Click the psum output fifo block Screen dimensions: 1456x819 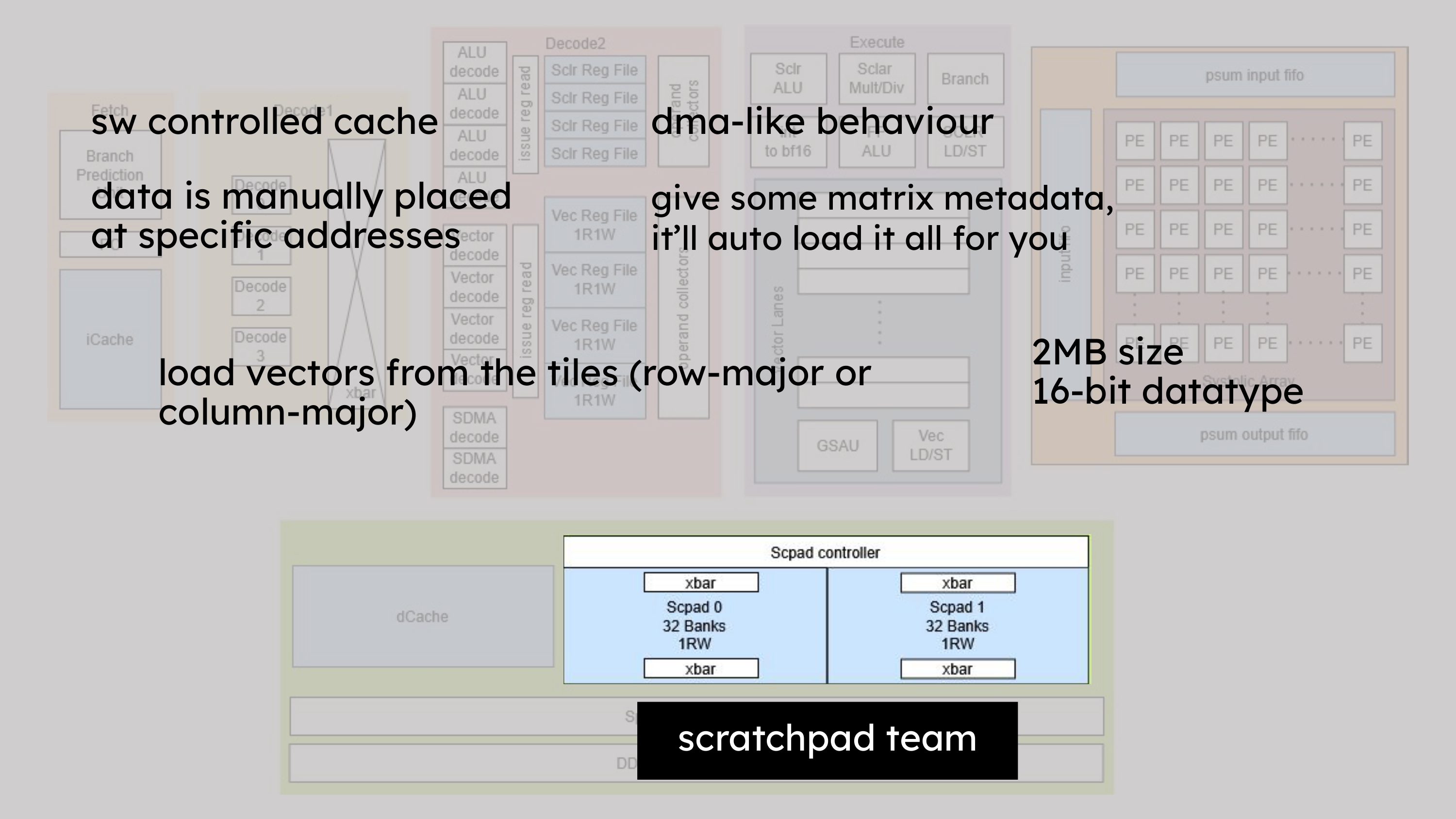point(1254,435)
